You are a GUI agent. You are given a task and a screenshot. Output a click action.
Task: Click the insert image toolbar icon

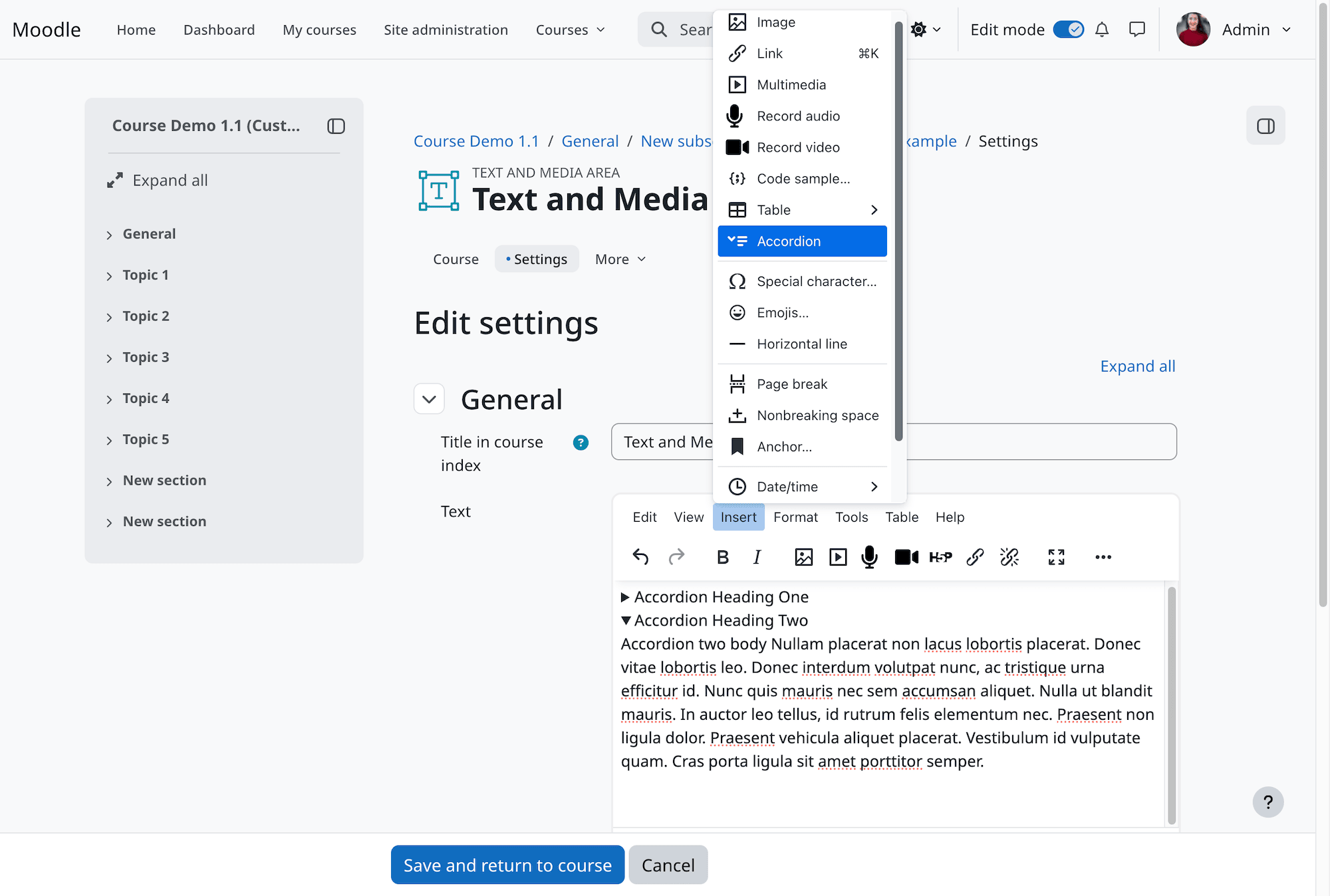pos(803,557)
